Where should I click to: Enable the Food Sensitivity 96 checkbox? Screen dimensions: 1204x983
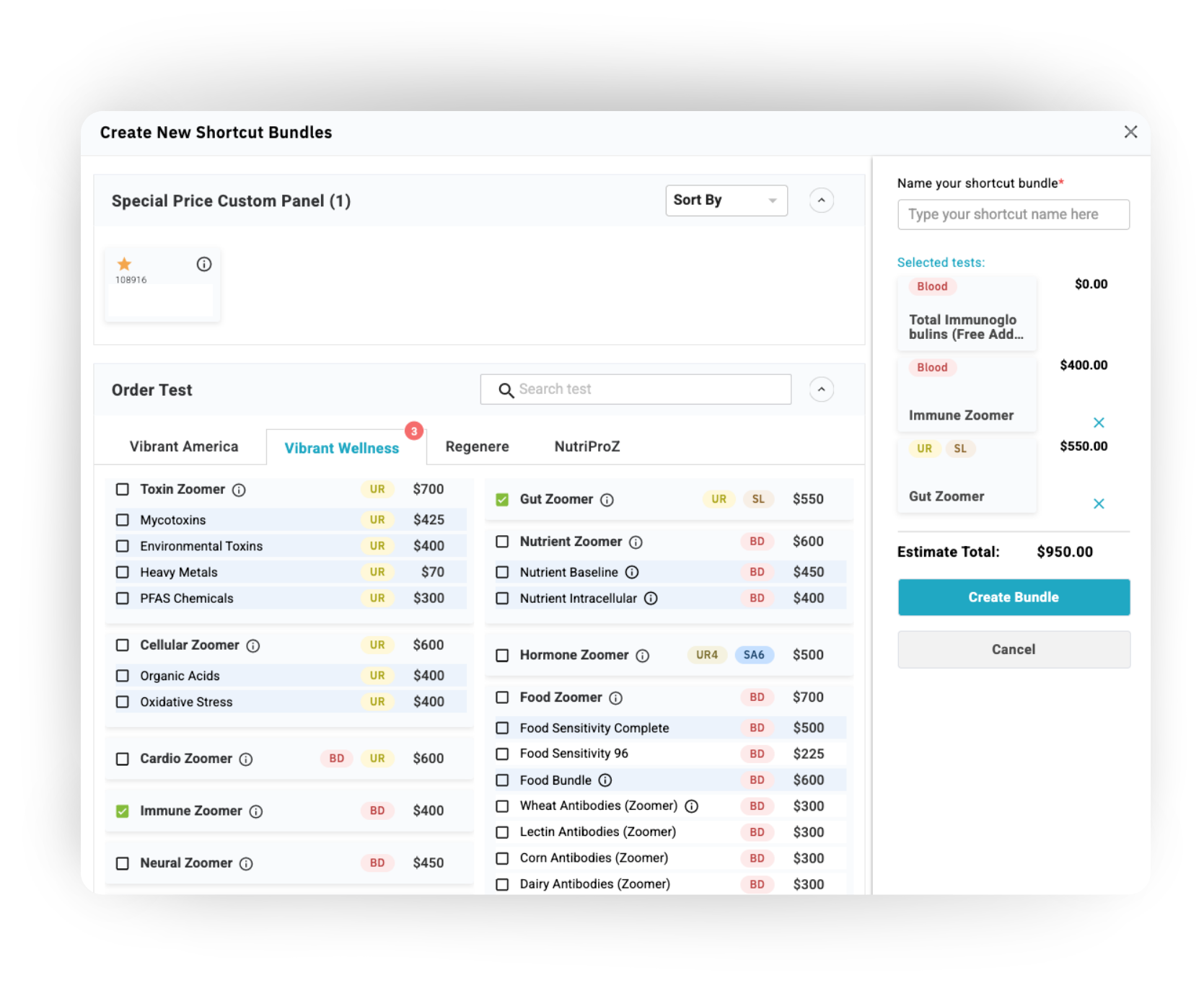coord(502,754)
